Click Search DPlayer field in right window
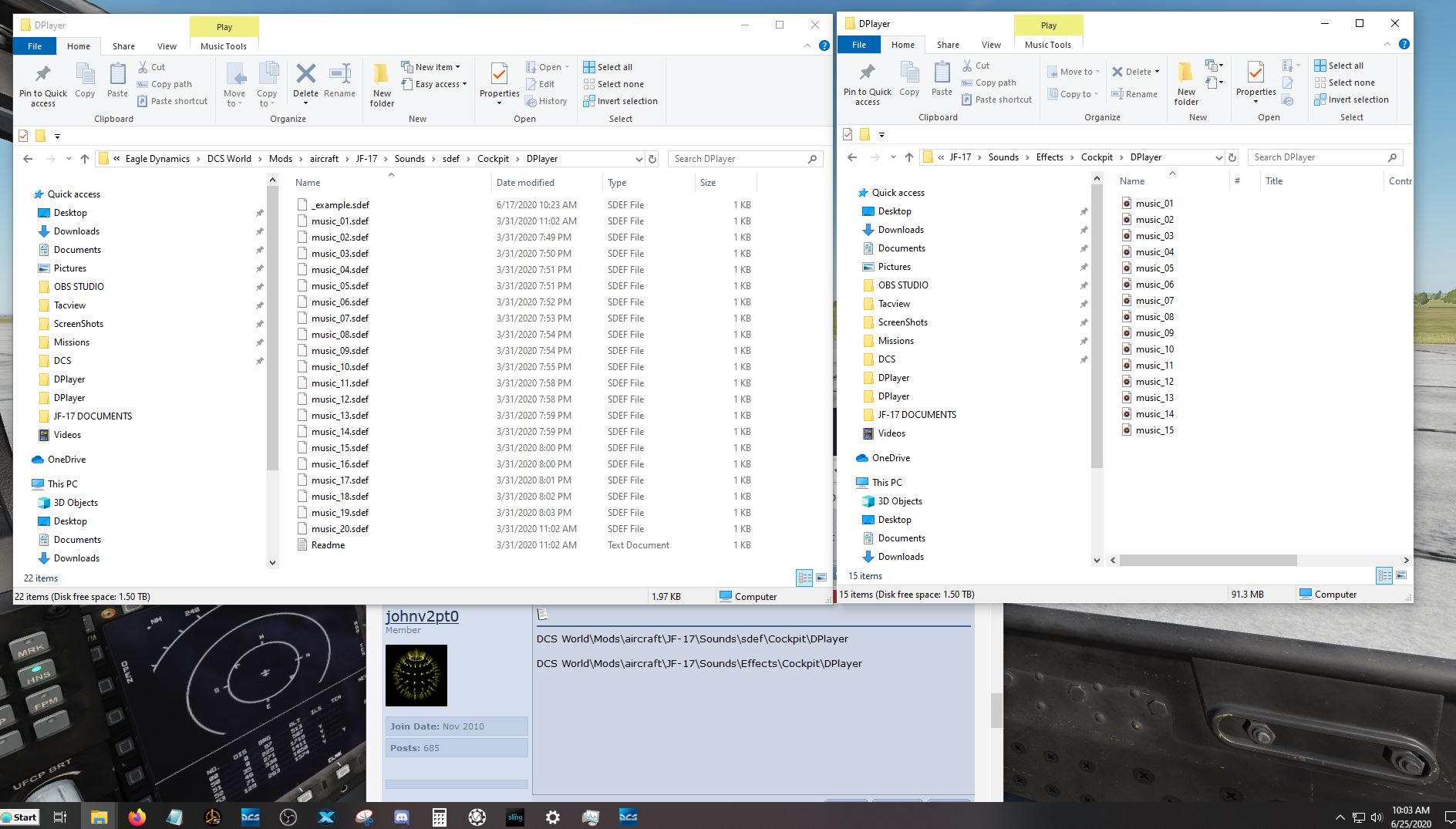Image resolution: width=1456 pixels, height=829 pixels. coord(1324,157)
